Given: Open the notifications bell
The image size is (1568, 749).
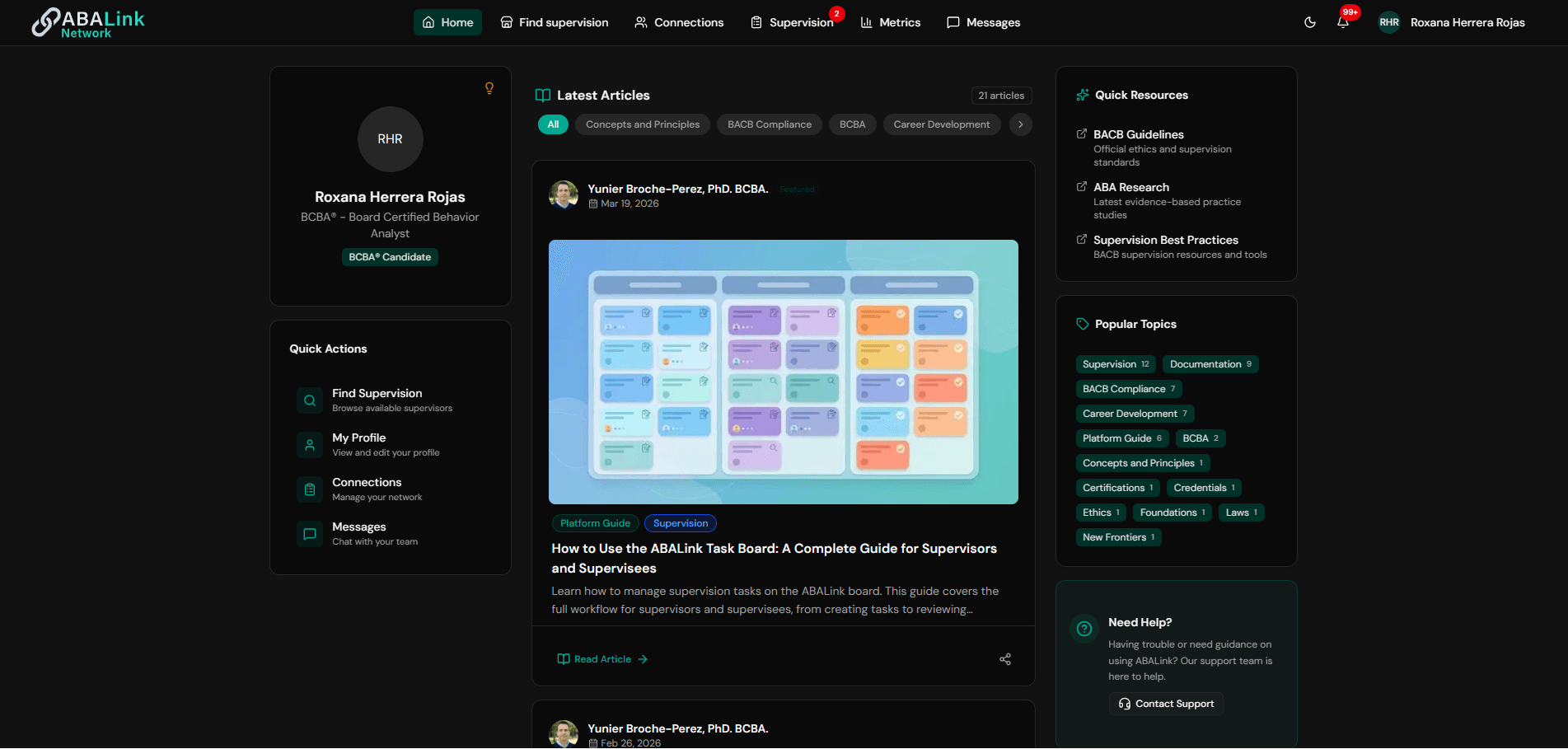Looking at the screenshot, I should [x=1343, y=22].
